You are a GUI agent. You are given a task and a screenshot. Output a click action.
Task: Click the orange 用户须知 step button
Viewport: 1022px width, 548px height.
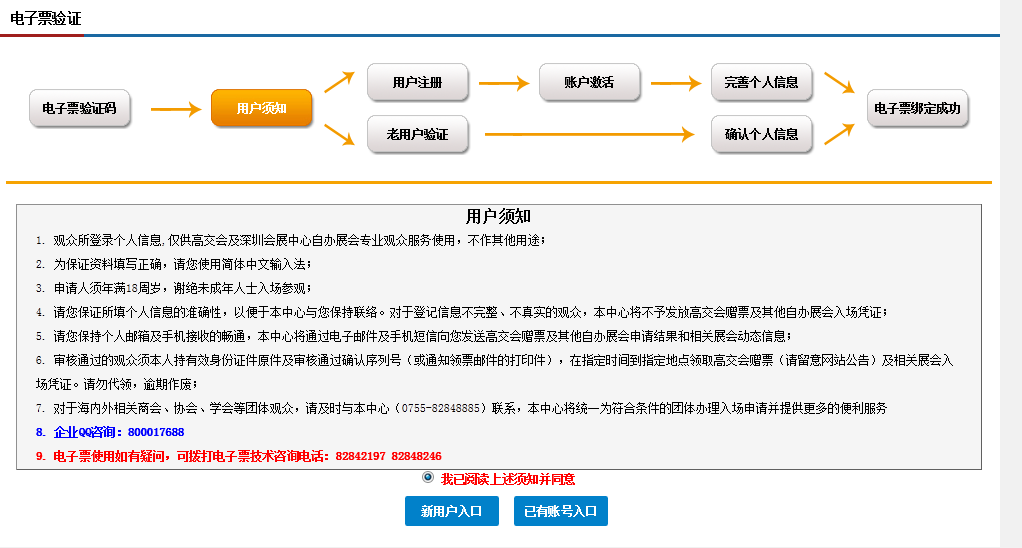tap(261, 108)
